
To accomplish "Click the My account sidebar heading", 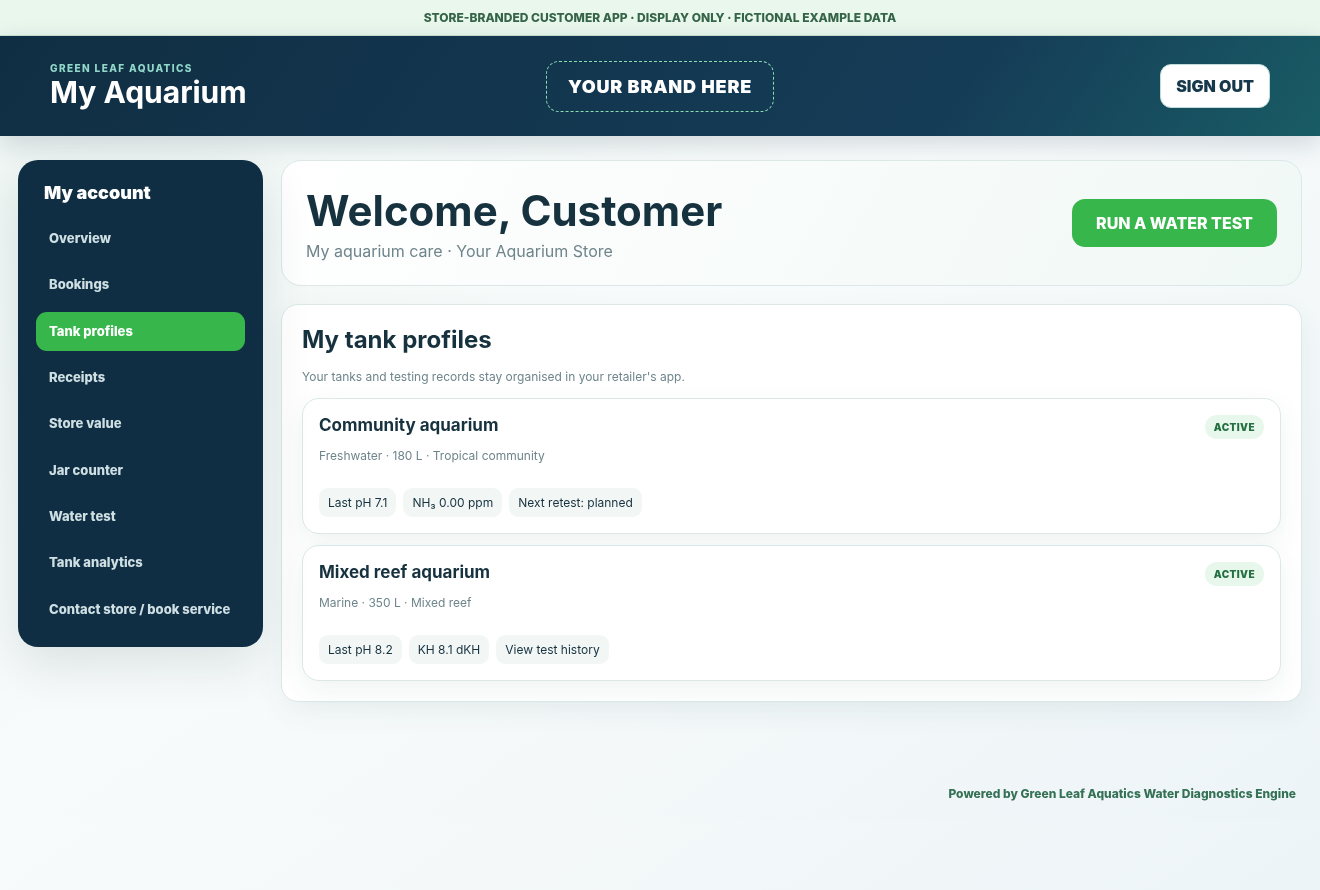I will click(x=97, y=193).
